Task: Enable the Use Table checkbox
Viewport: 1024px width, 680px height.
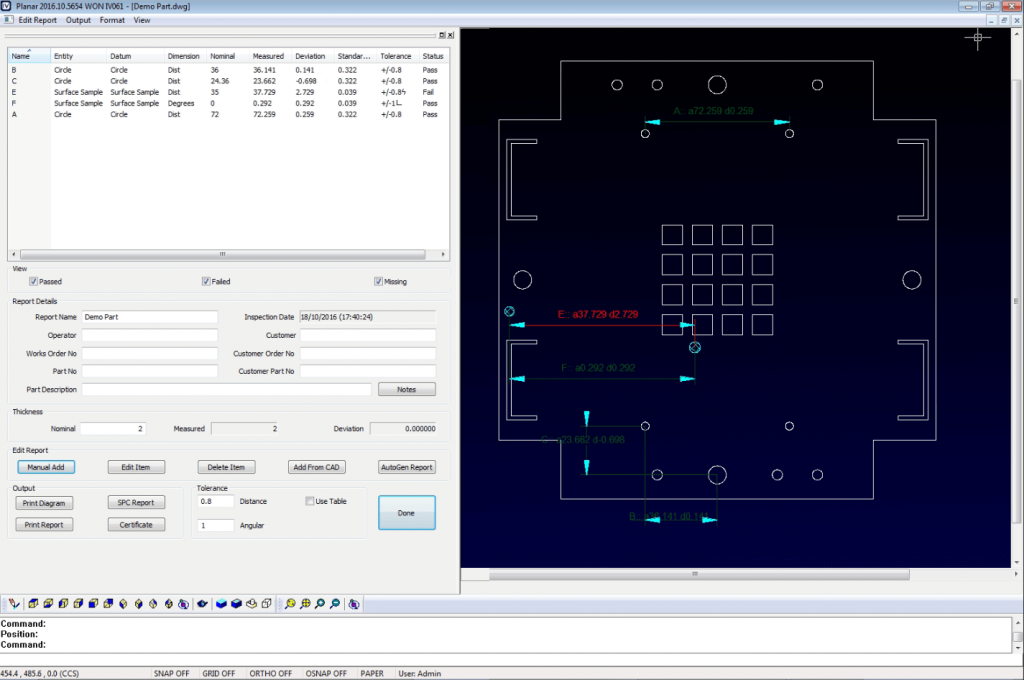Action: tap(309, 501)
